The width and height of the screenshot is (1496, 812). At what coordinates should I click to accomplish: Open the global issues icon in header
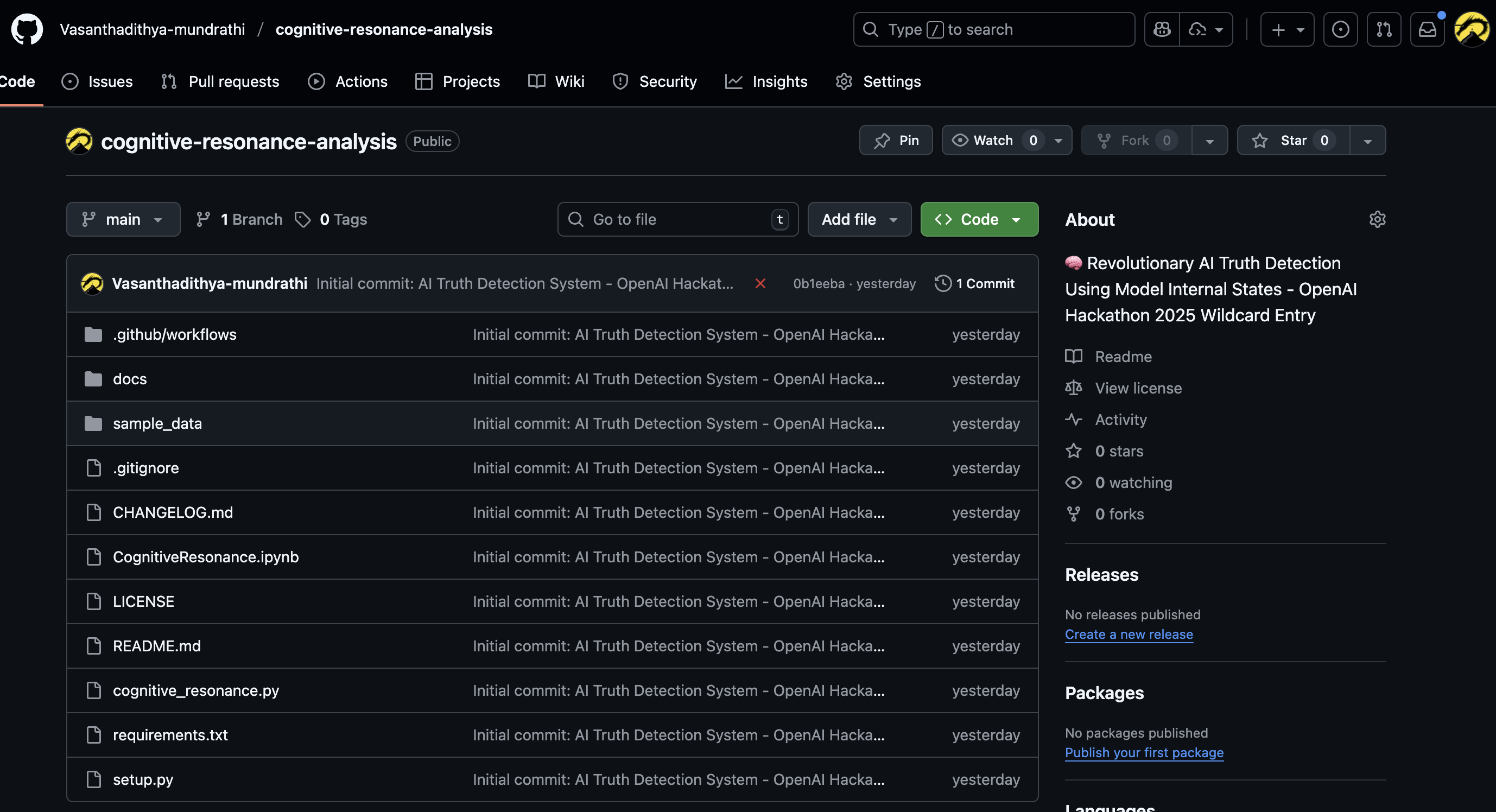(x=1340, y=29)
